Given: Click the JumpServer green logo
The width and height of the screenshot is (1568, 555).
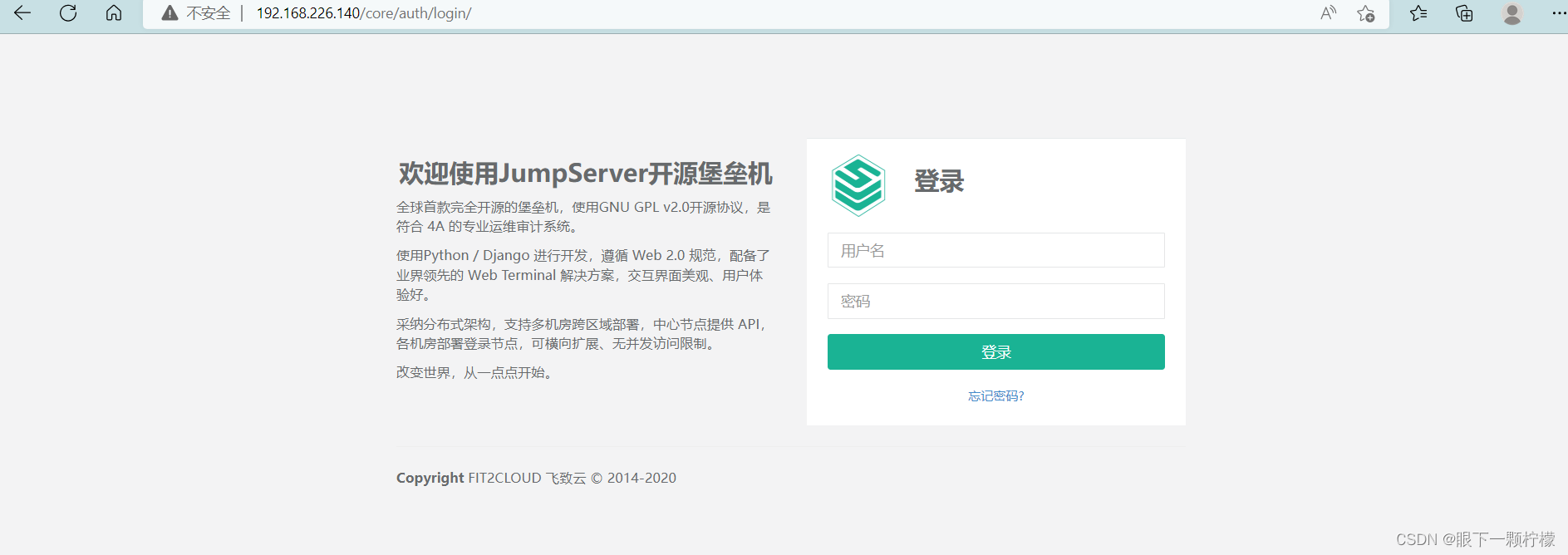Looking at the screenshot, I should pos(858,185).
